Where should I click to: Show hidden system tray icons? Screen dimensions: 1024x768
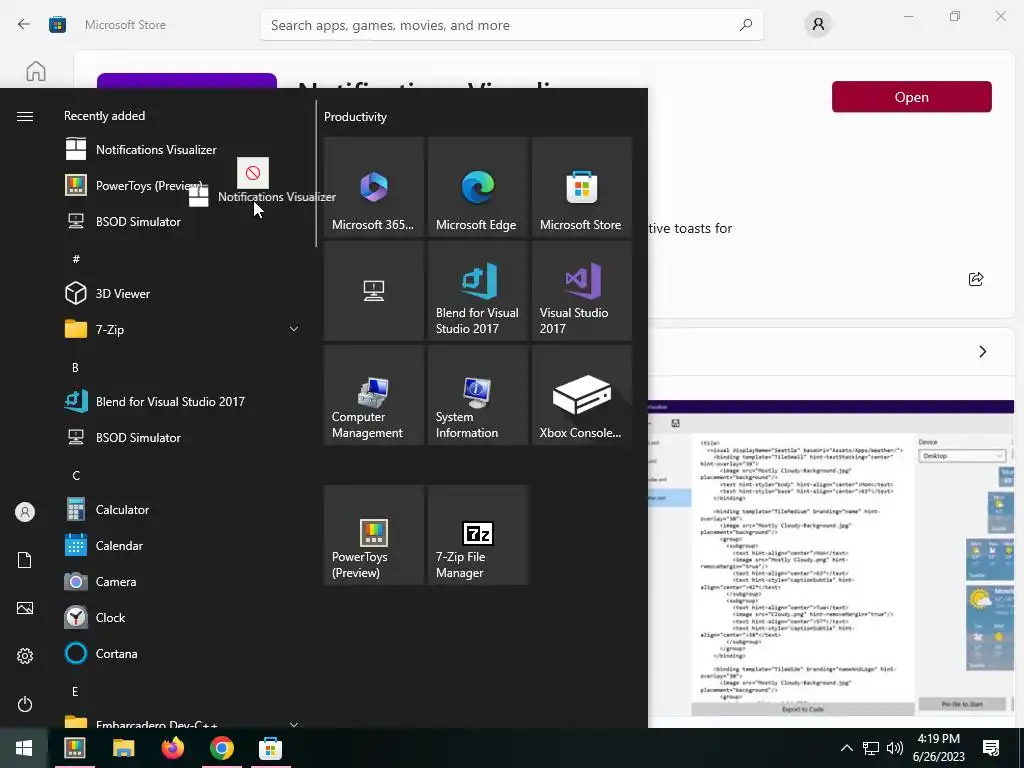(846, 748)
